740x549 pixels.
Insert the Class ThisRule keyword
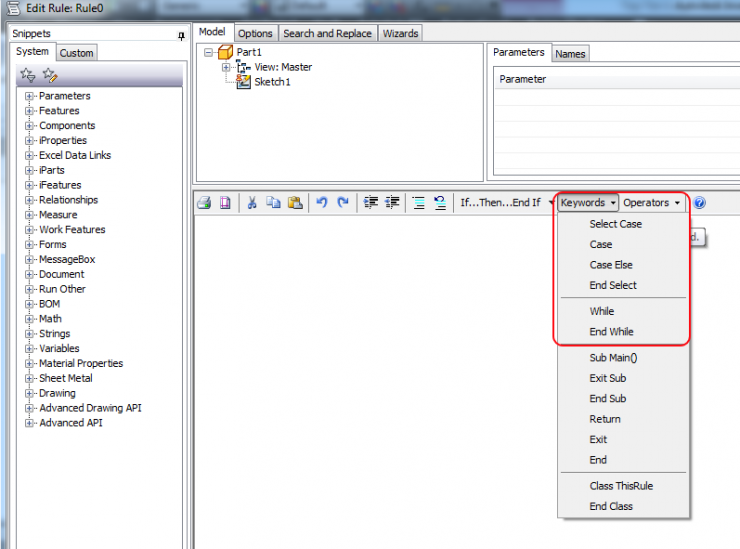tap(621, 486)
